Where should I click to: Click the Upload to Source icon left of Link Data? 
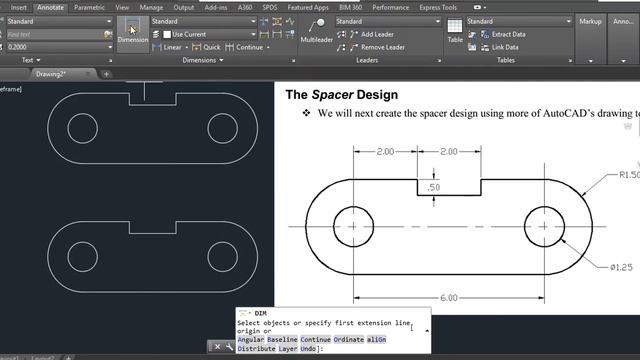tap(472, 47)
